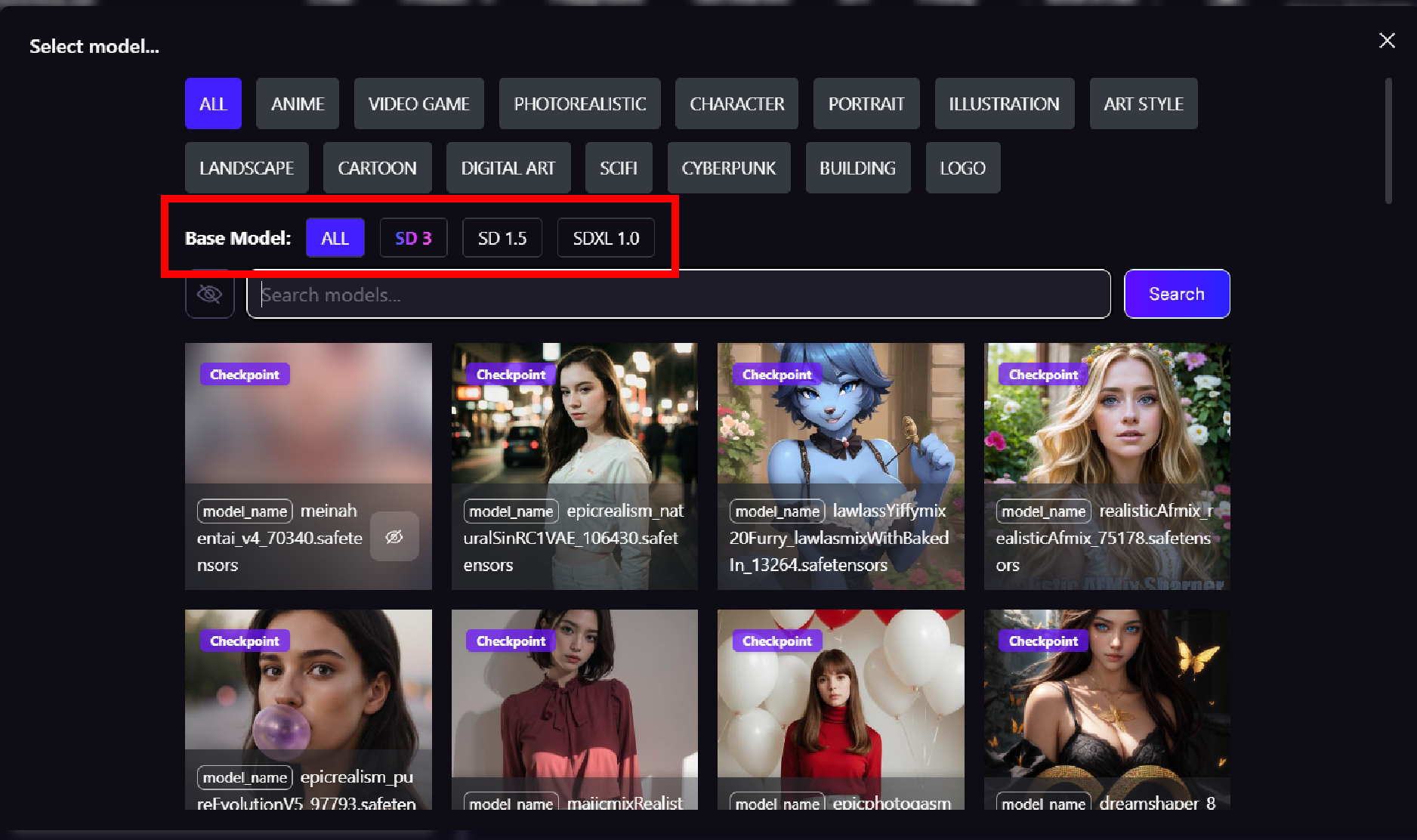Select the CARTOON category filter
This screenshot has width=1417, height=840.
pos(378,168)
